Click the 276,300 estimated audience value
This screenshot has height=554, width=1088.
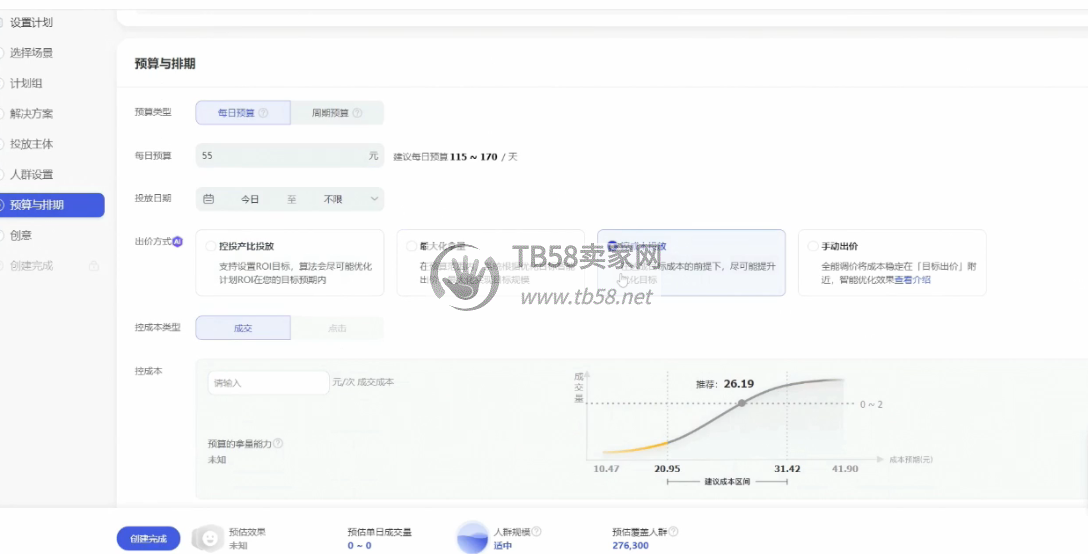coord(630,546)
